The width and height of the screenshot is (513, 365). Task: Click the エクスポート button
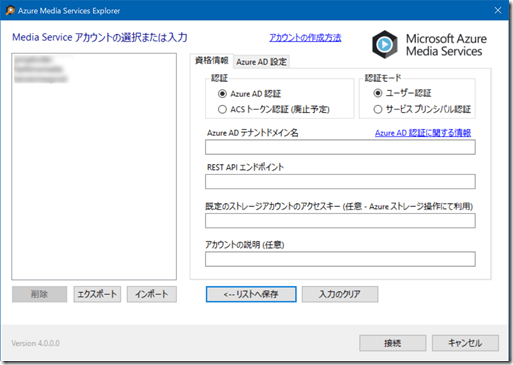click(x=97, y=294)
